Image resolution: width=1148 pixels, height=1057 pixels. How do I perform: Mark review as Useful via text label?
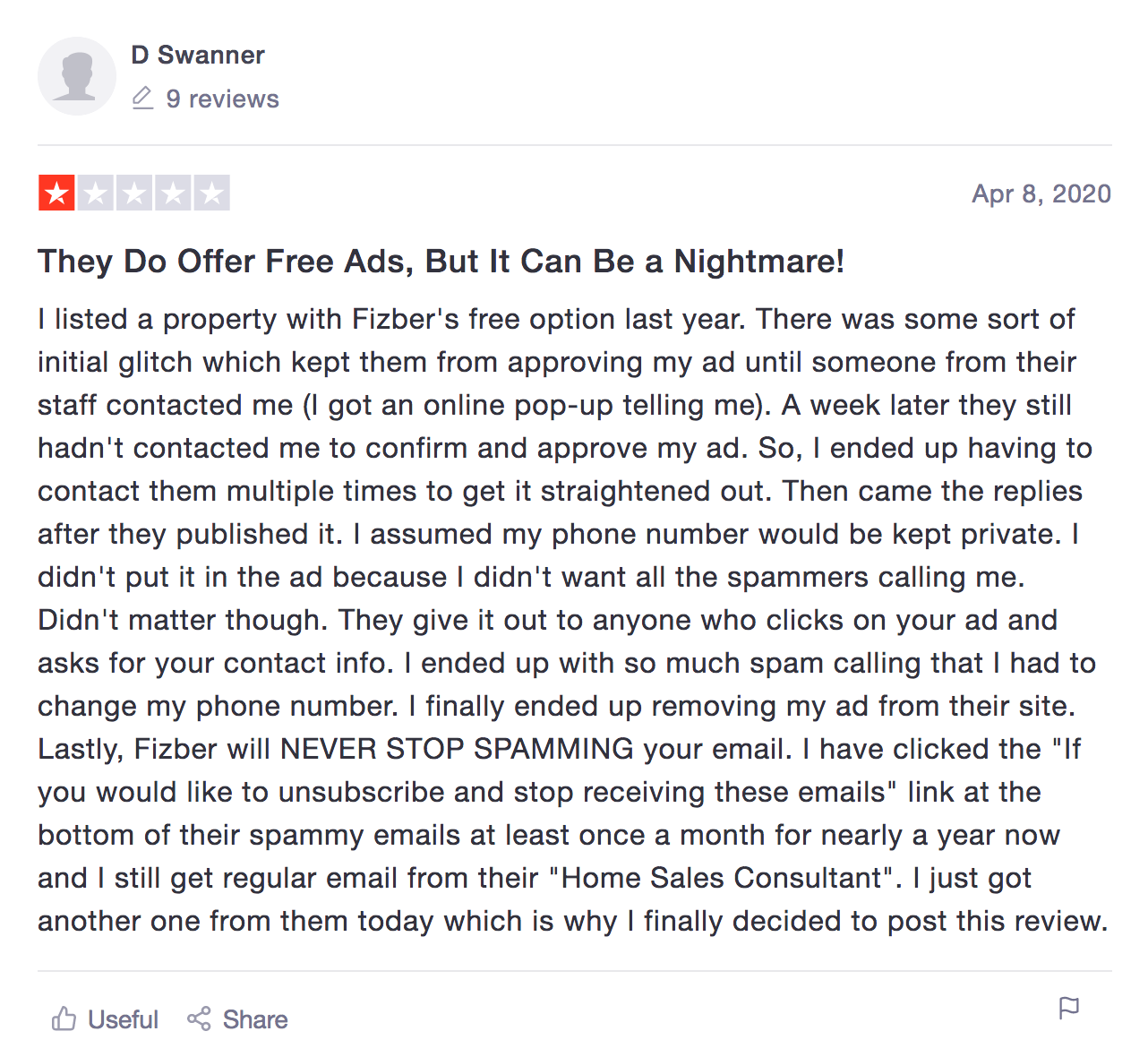(123, 1019)
